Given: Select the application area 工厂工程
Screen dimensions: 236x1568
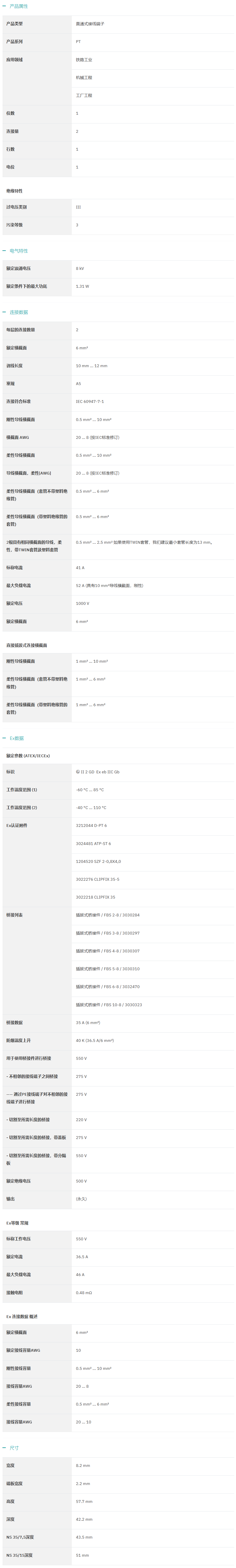Looking at the screenshot, I should coord(84,96).
